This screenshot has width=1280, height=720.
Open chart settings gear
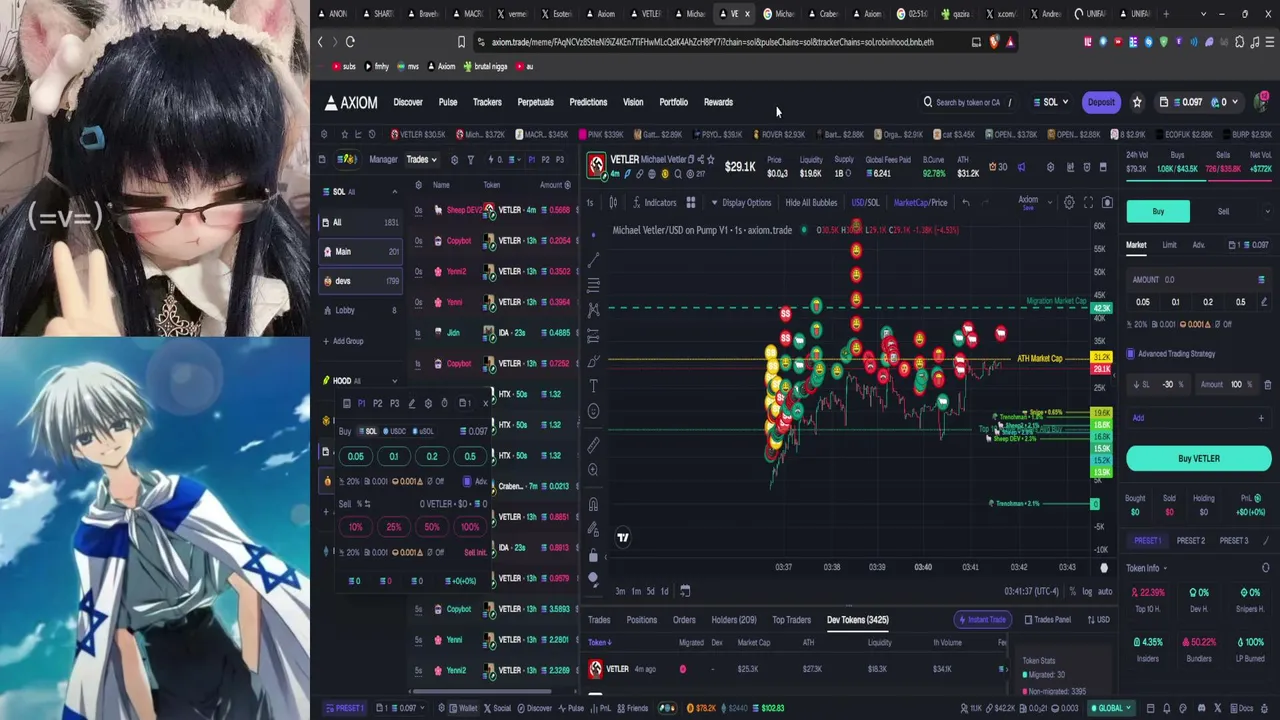point(1069,203)
